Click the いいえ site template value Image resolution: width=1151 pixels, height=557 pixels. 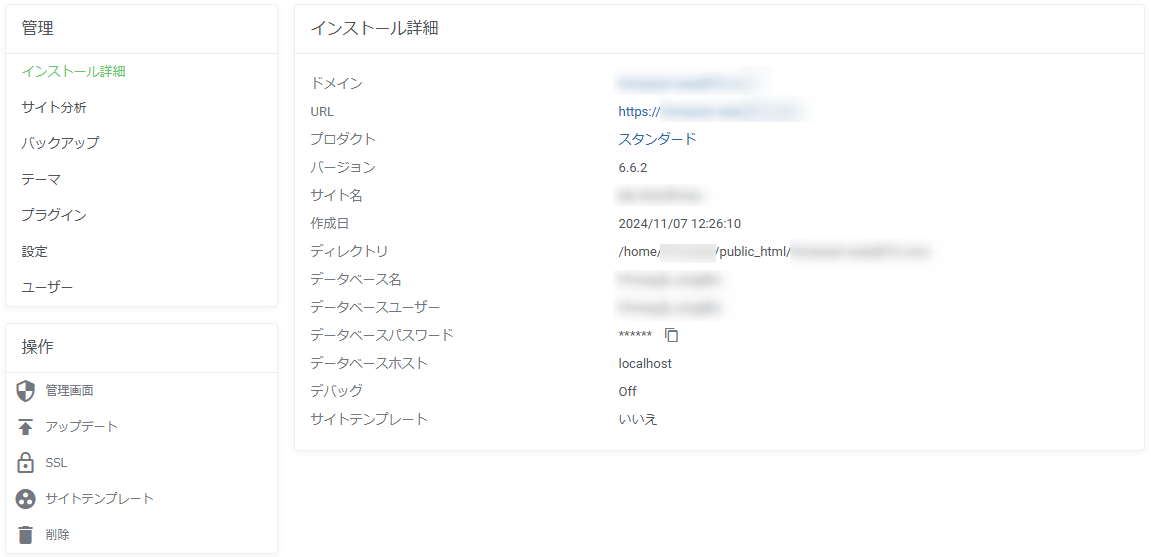click(x=638, y=420)
